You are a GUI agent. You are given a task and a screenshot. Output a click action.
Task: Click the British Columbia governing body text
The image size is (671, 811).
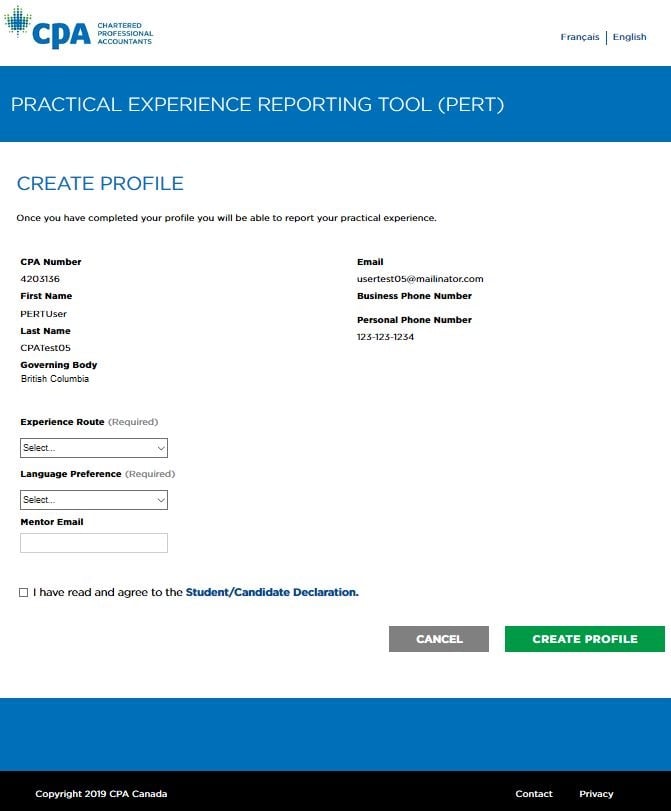coord(55,379)
